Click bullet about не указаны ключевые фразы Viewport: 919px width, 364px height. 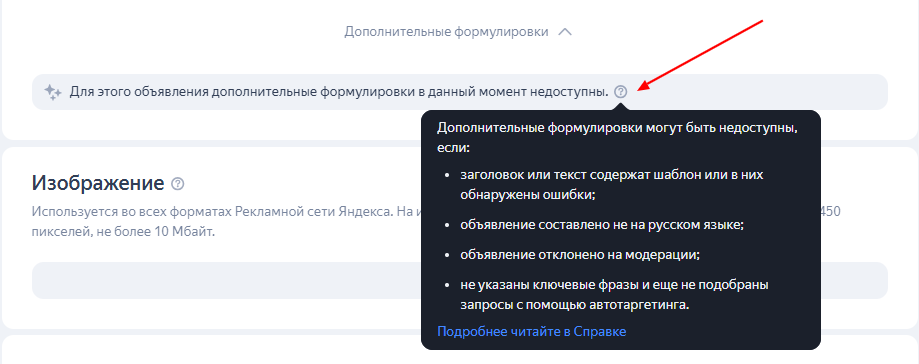tap(614, 294)
